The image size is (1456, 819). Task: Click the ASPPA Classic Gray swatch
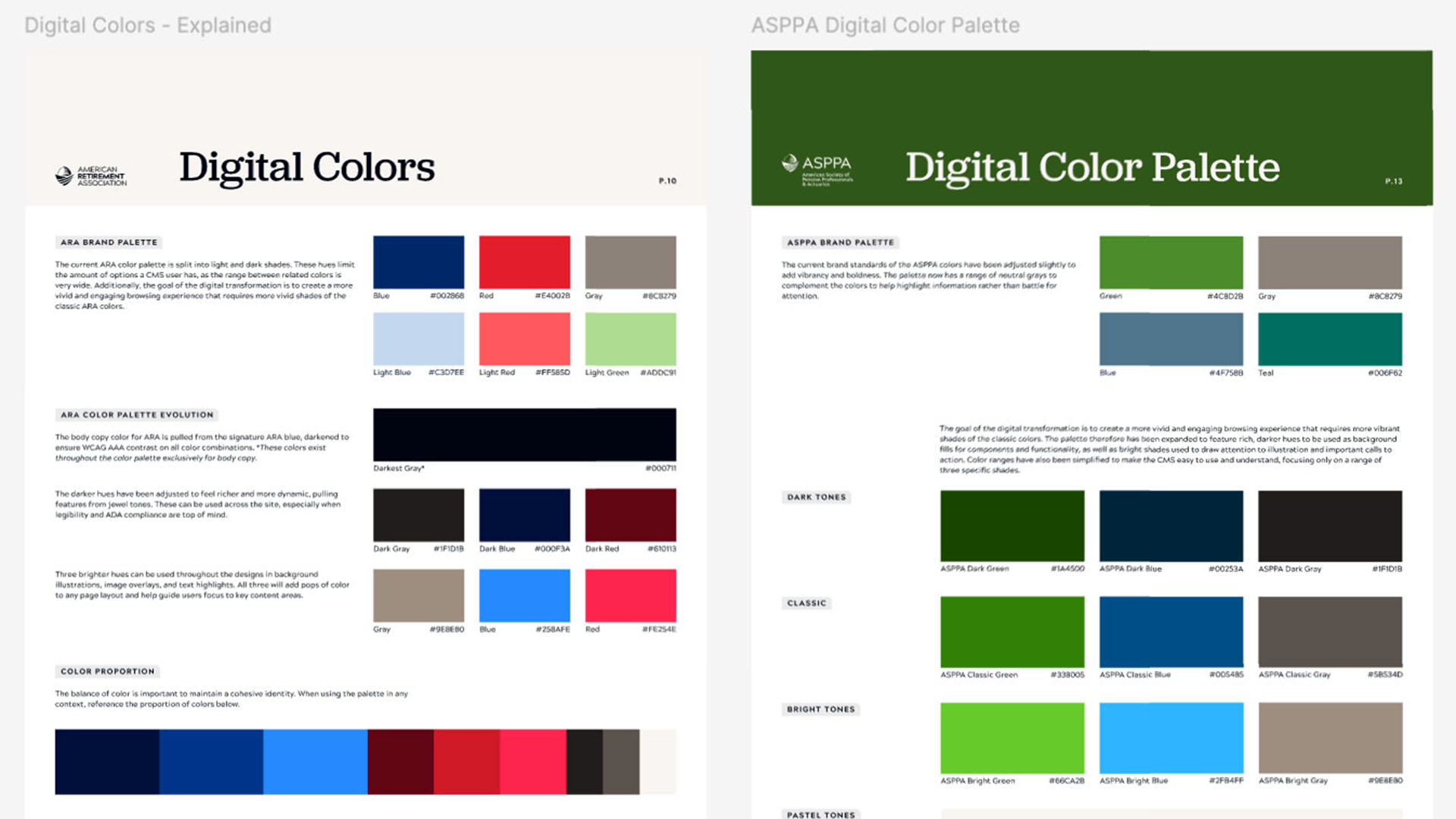tap(1330, 632)
